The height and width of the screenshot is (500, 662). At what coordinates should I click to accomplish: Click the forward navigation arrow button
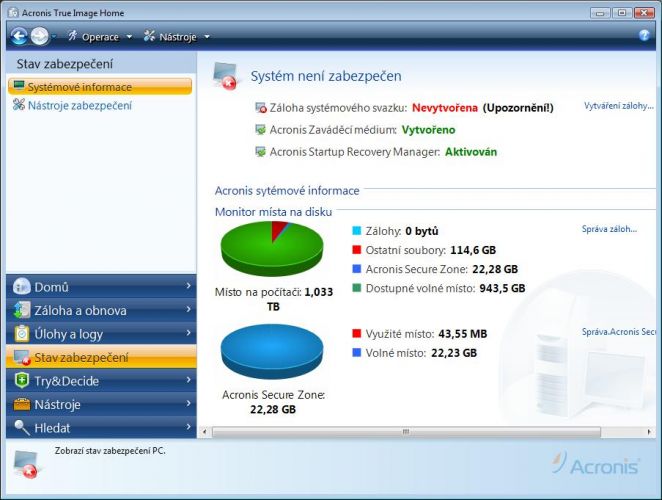pos(40,36)
